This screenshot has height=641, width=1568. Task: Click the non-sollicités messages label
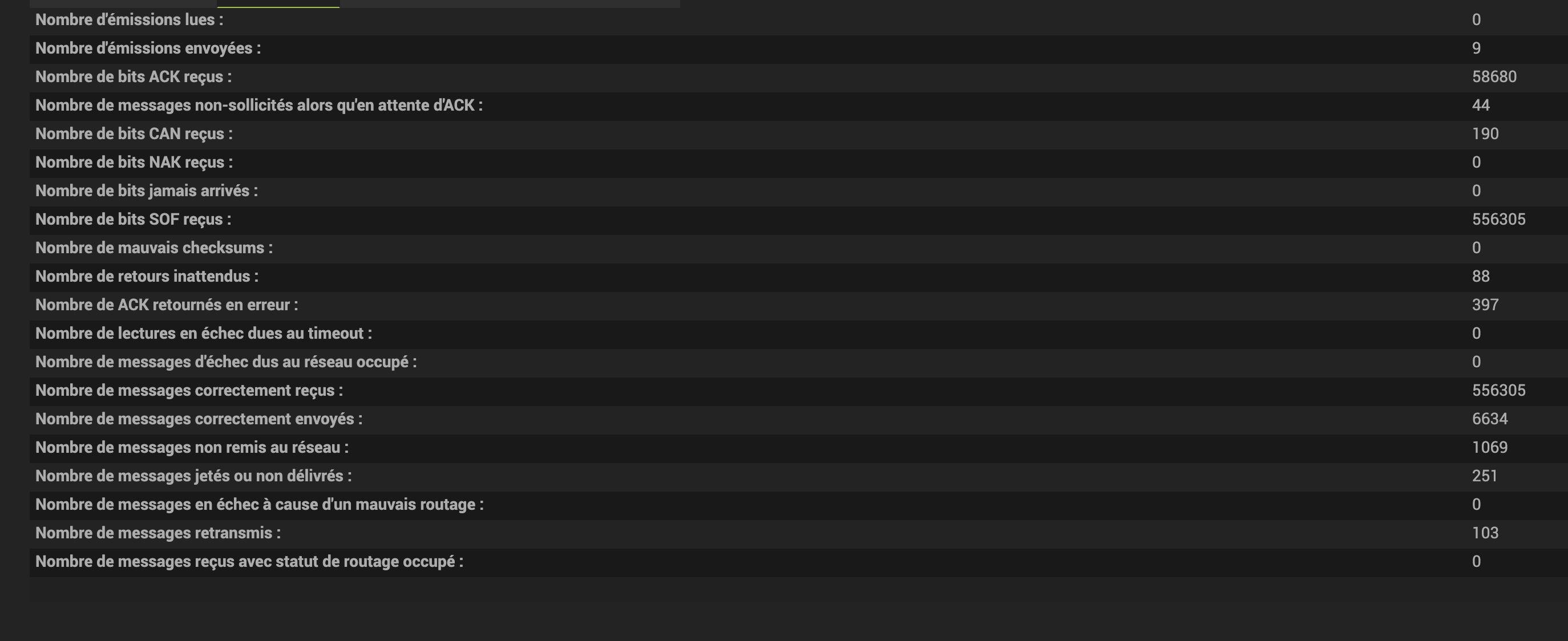[x=258, y=105]
